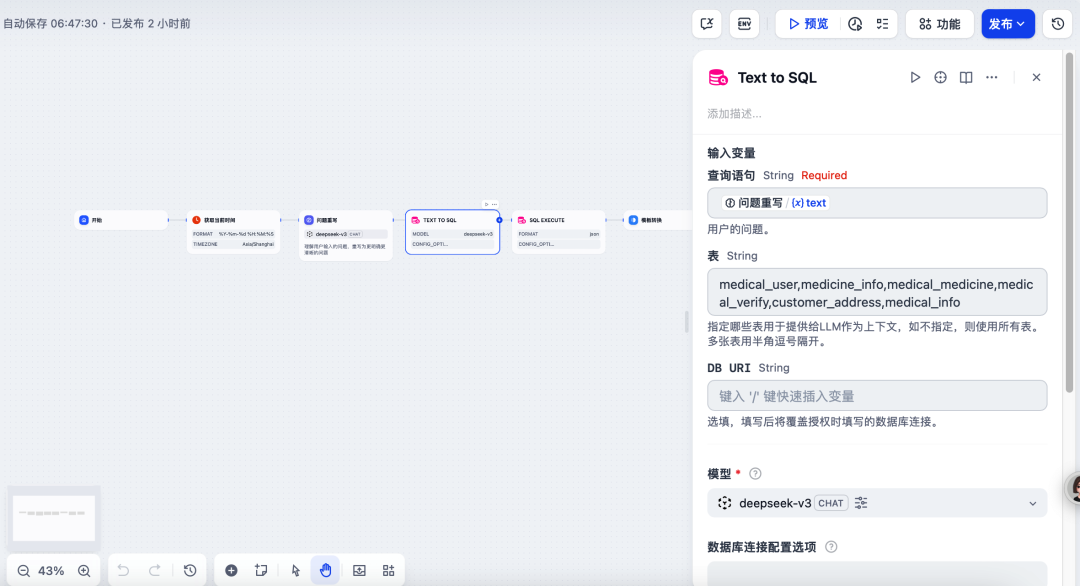This screenshot has width=1080, height=586.
Task: Click the right panel vertical scrollbar
Action: click(x=1069, y=222)
